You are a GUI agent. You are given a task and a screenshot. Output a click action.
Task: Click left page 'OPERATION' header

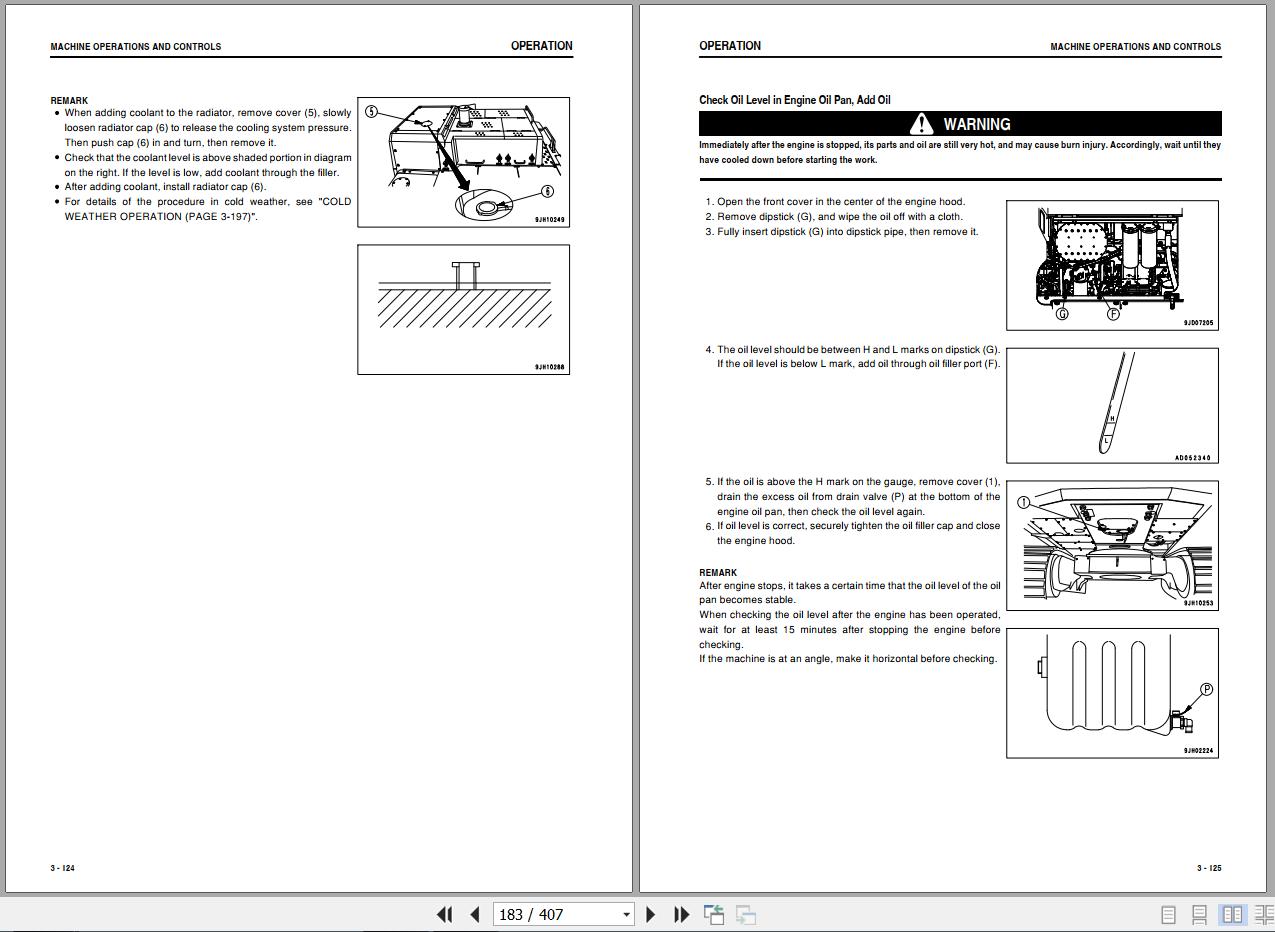point(542,46)
